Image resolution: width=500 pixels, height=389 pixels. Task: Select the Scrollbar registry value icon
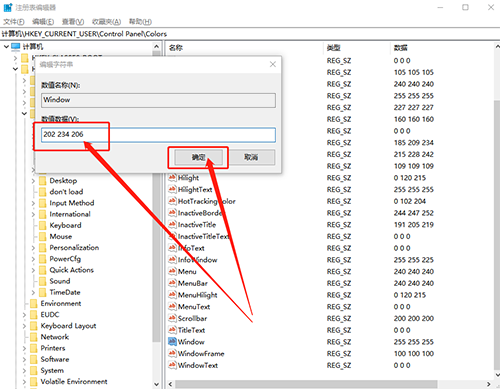coord(172,318)
